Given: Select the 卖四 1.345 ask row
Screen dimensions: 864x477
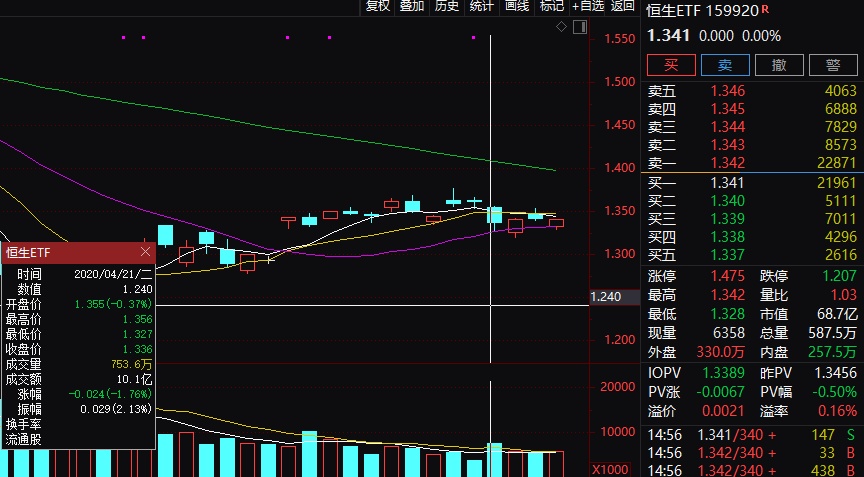Looking at the screenshot, I should pyautogui.click(x=752, y=109).
